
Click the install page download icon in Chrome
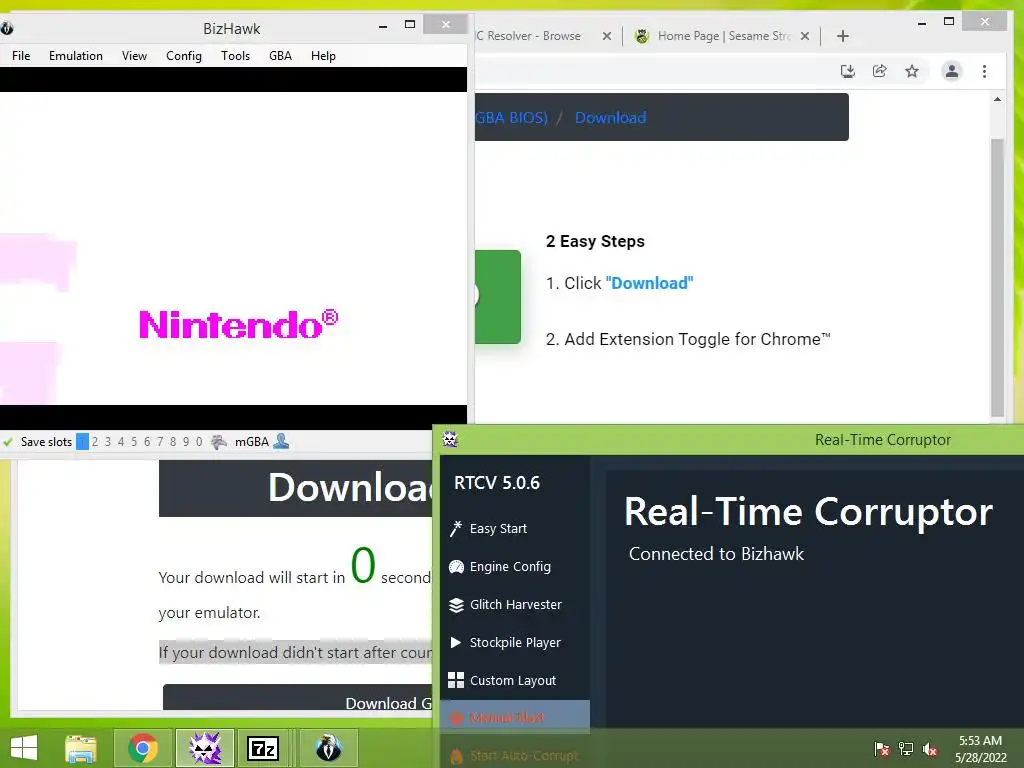tap(848, 71)
